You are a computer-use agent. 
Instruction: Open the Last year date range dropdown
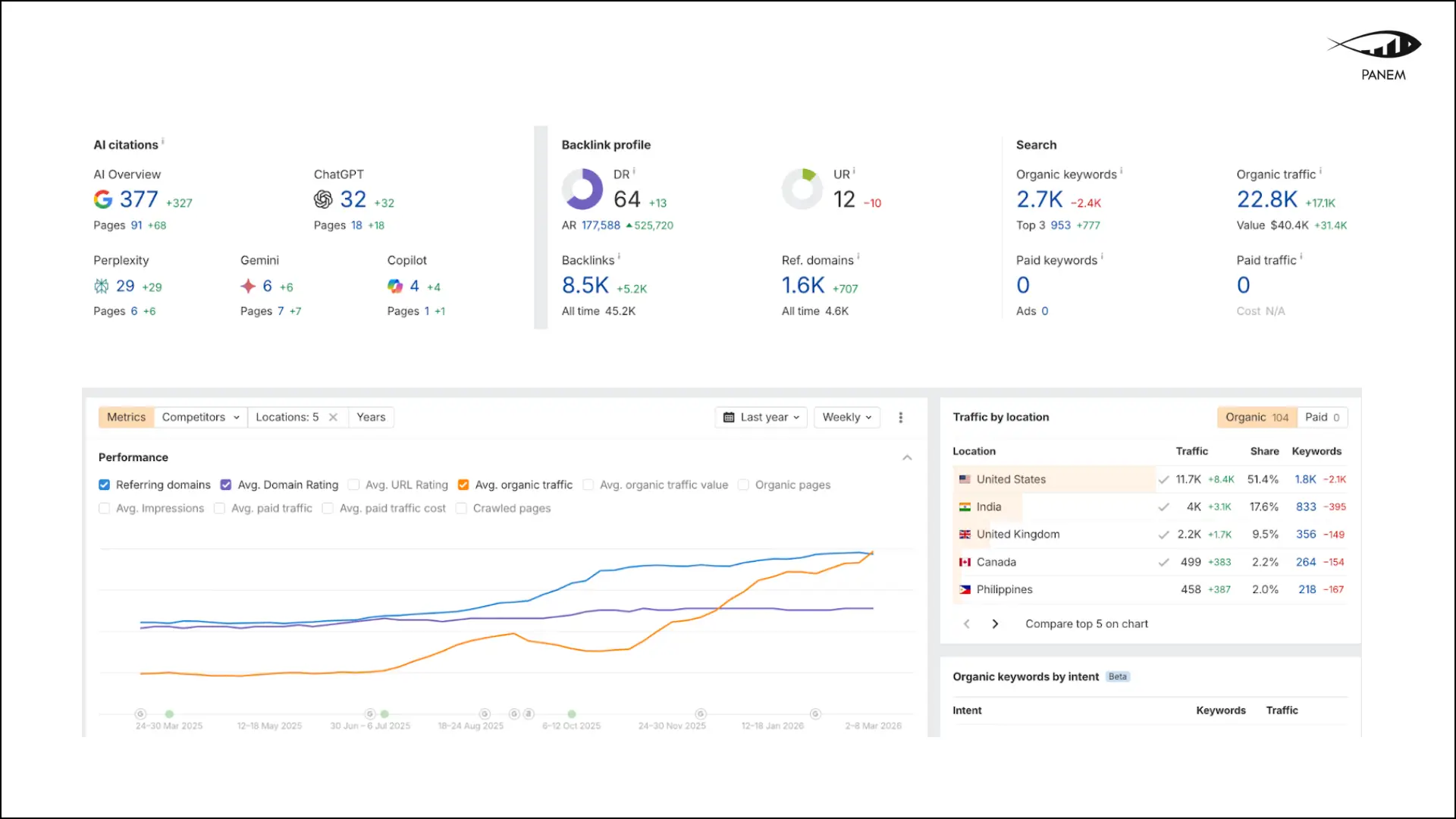761,417
